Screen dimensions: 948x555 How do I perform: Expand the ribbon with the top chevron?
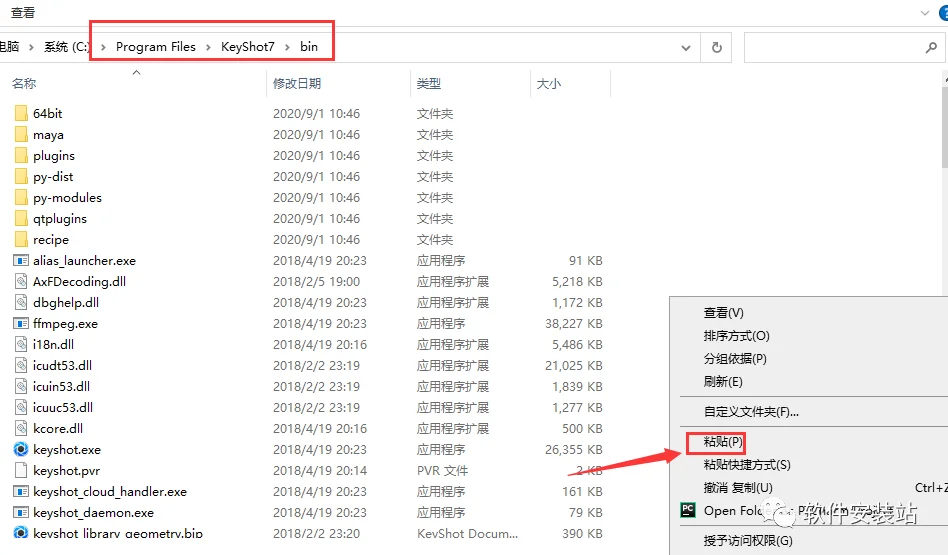(x=924, y=13)
